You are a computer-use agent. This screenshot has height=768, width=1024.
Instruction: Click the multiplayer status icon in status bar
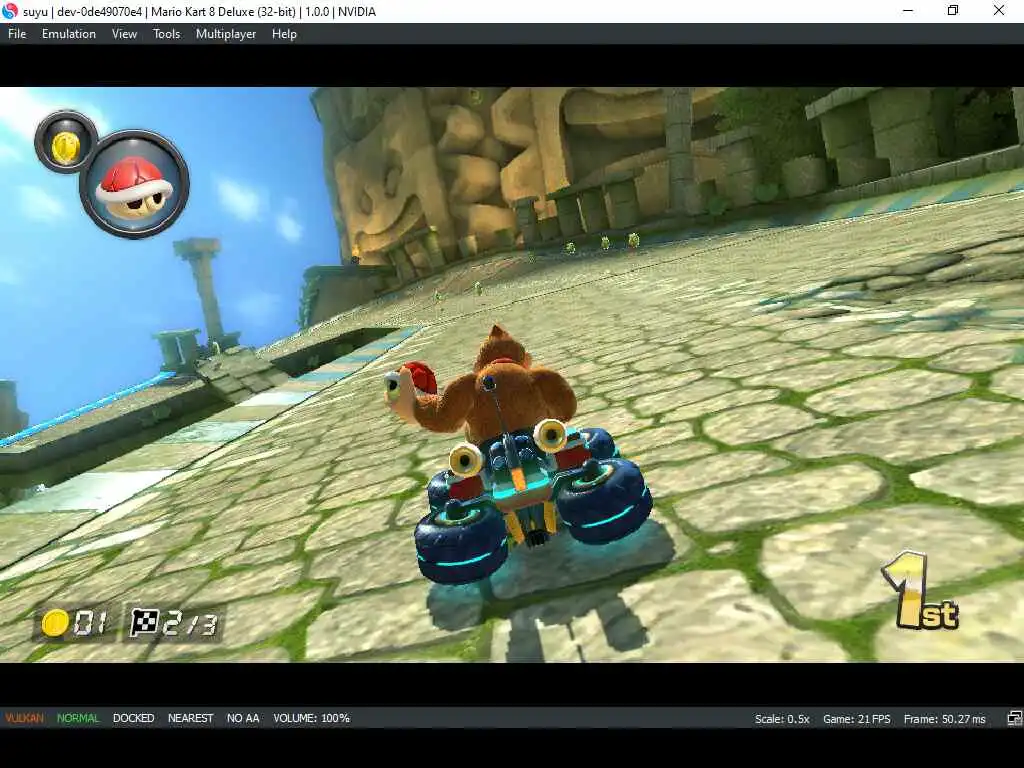point(1014,719)
